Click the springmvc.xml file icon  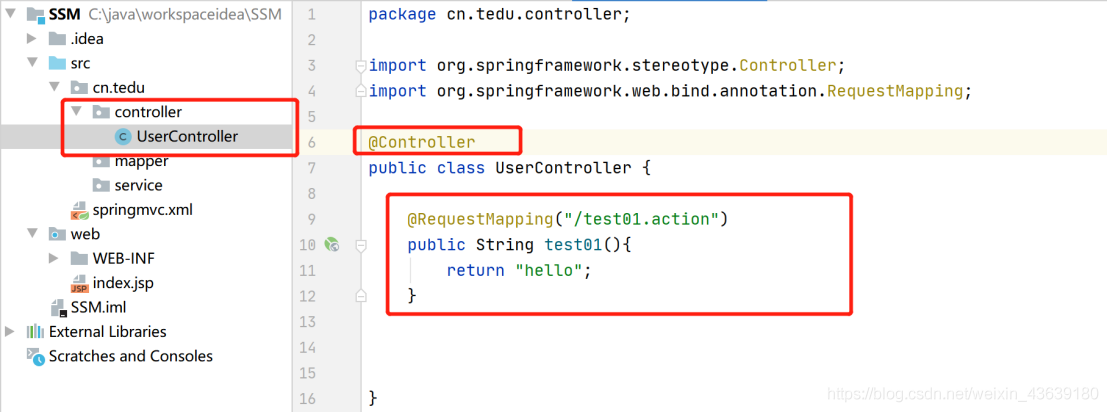point(80,211)
